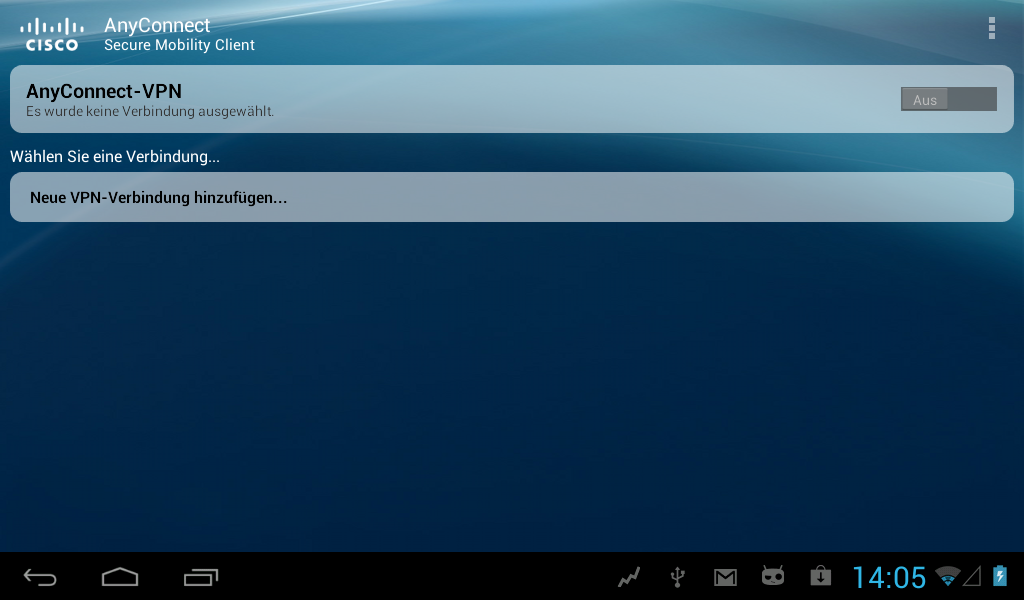Image resolution: width=1024 pixels, height=600 pixels.
Task: Tap the mobile signal strength icon
Action: click(x=972, y=576)
